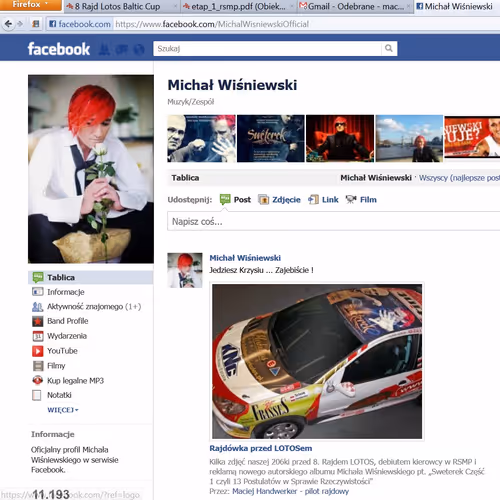Viewport: 500px width, 500px height.
Task: Select the Post share option
Action: [x=235, y=200]
